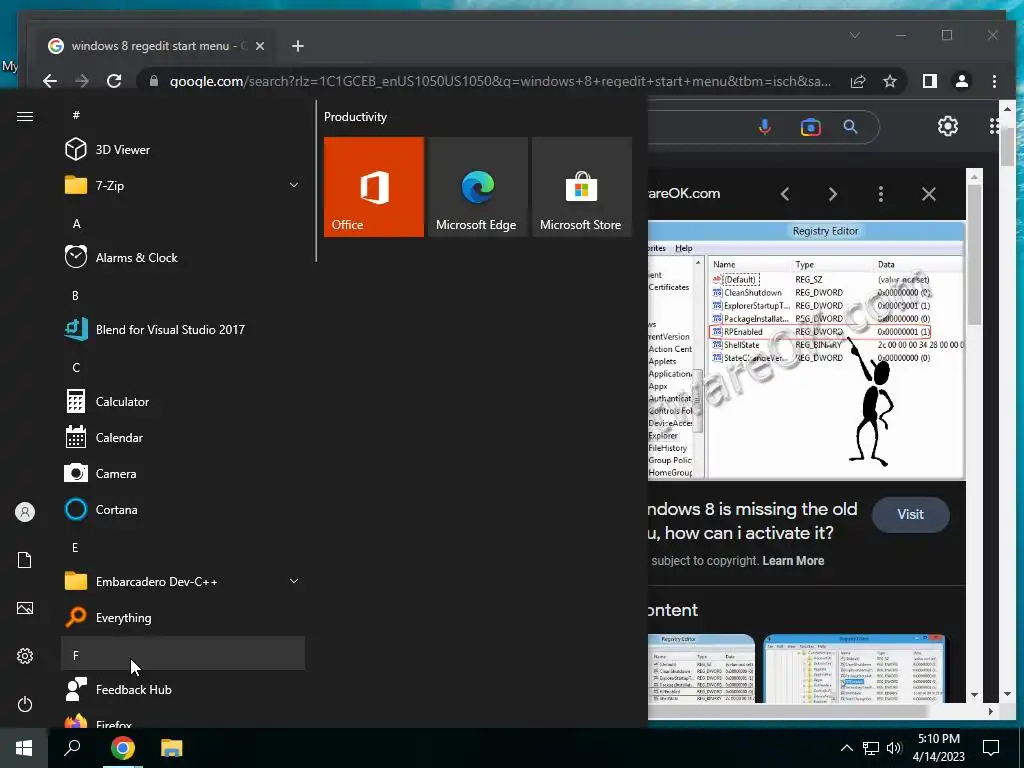Viewport: 1024px width, 768px height.
Task: Launch the Everything search app
Action: click(x=183, y=617)
